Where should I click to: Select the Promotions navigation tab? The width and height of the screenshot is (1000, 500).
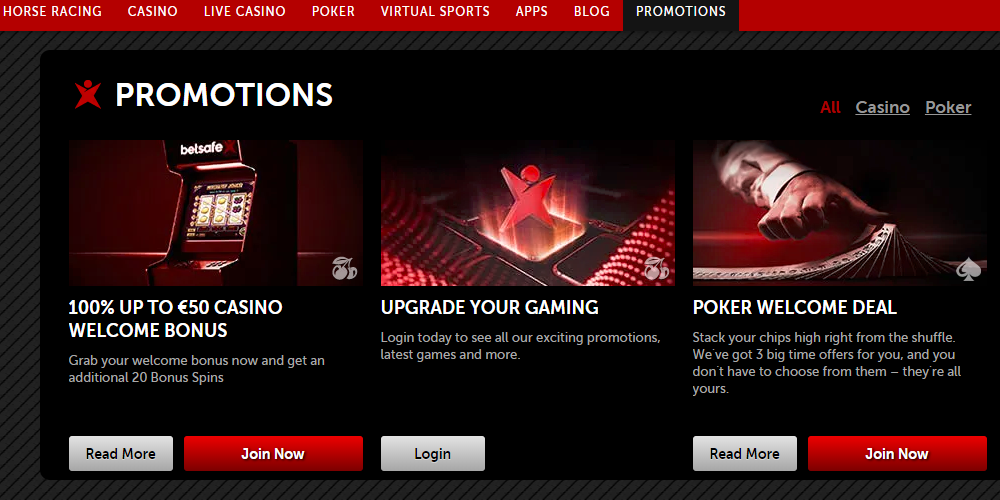pos(681,11)
